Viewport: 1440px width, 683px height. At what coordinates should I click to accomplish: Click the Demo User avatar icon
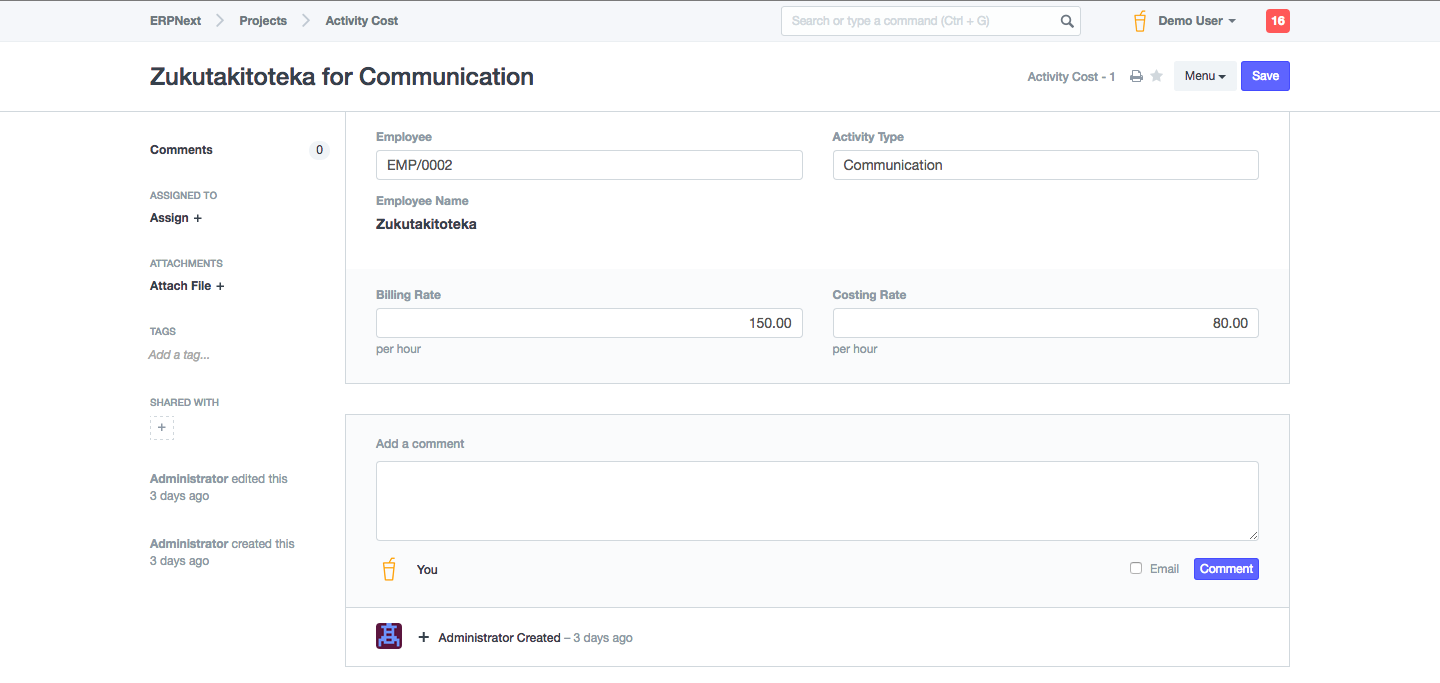[x=1140, y=21]
